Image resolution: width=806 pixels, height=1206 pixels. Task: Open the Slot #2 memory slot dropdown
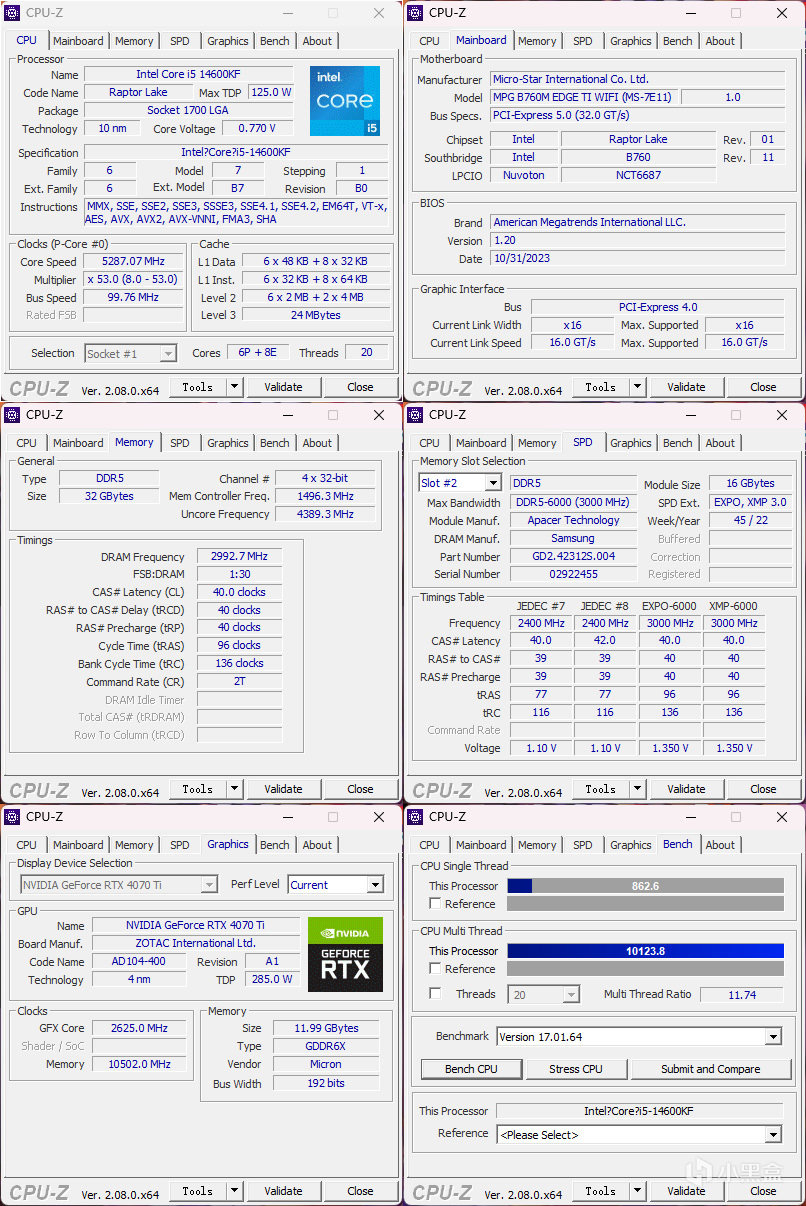pyautogui.click(x=492, y=484)
